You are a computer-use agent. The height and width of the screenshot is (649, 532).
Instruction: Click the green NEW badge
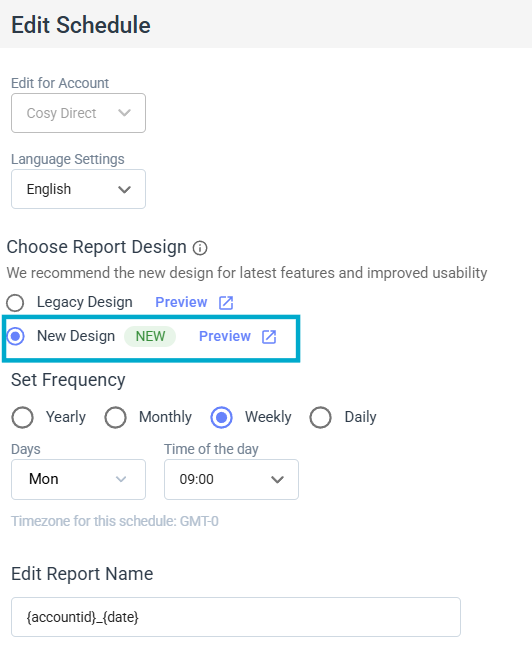[x=150, y=336]
